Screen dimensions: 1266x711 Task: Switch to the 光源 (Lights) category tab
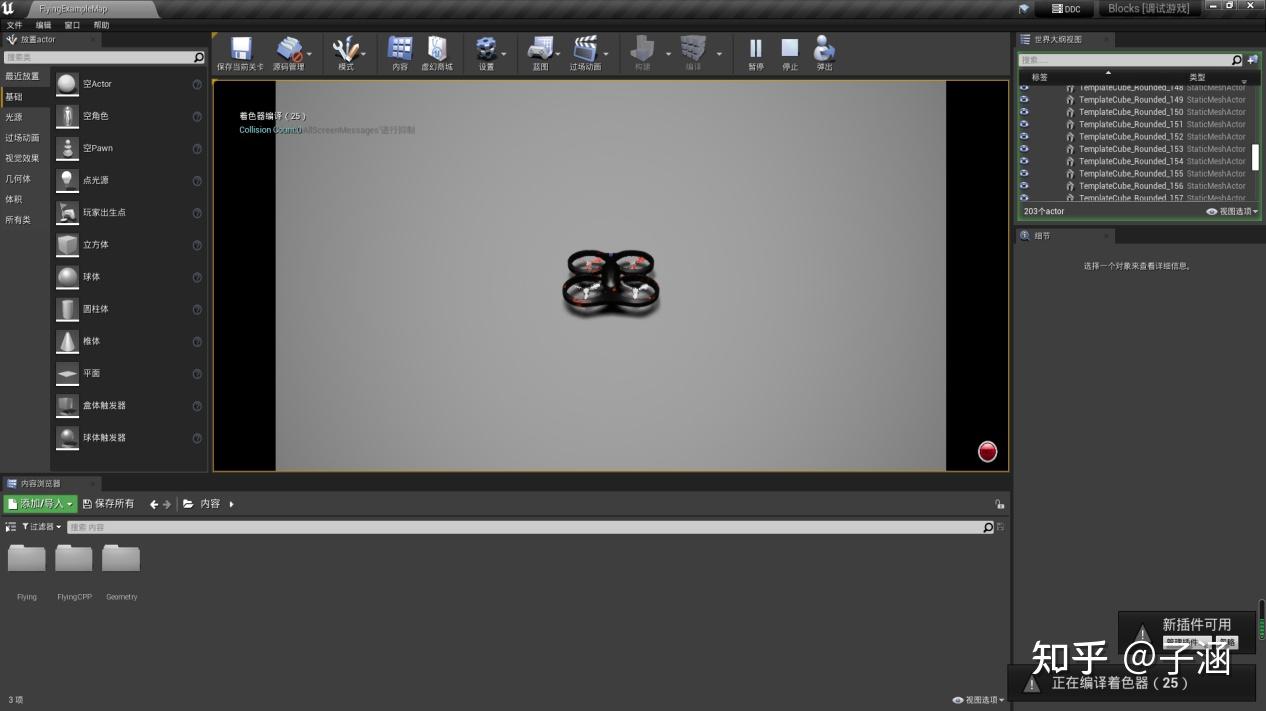14,117
